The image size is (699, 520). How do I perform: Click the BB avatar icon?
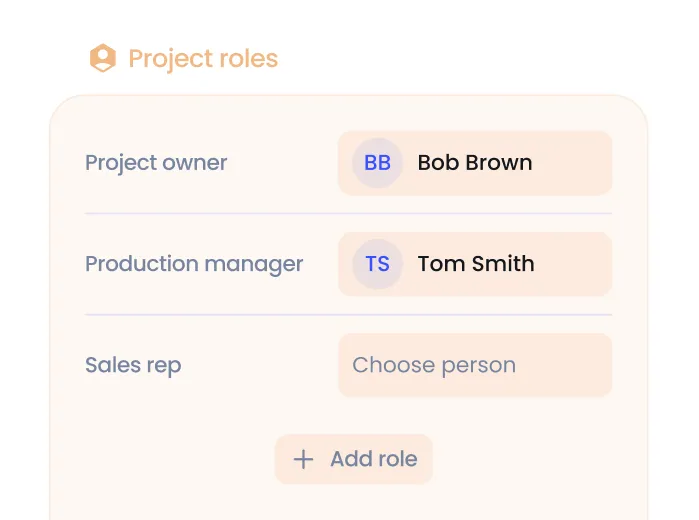[x=377, y=163]
